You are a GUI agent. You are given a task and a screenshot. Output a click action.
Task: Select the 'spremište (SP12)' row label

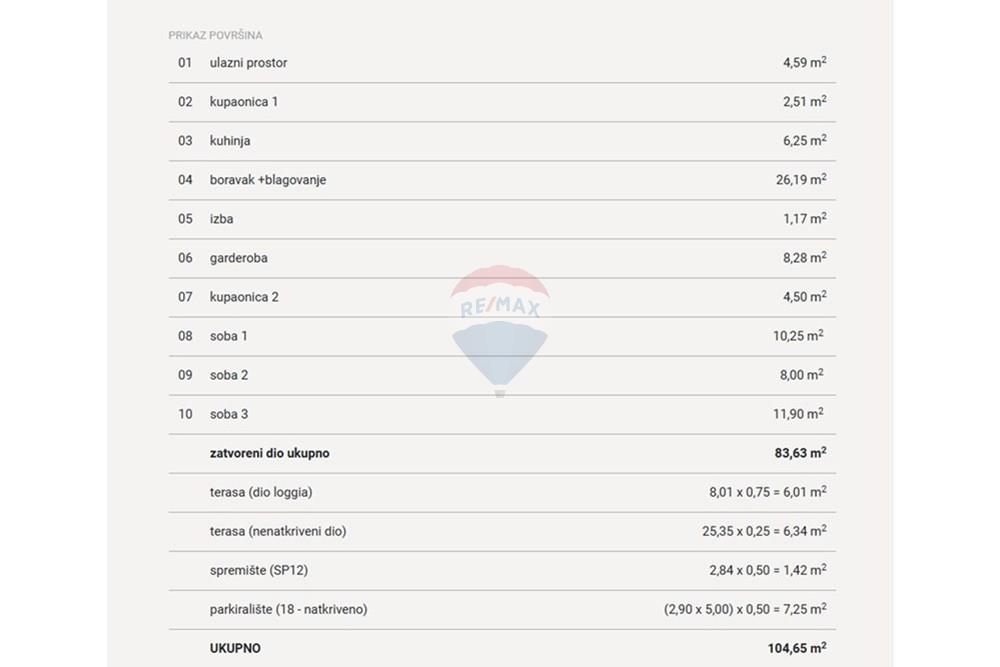tap(258, 570)
